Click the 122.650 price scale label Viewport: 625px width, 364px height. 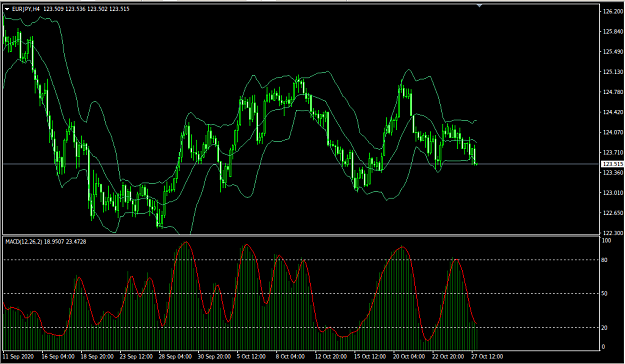[613, 212]
